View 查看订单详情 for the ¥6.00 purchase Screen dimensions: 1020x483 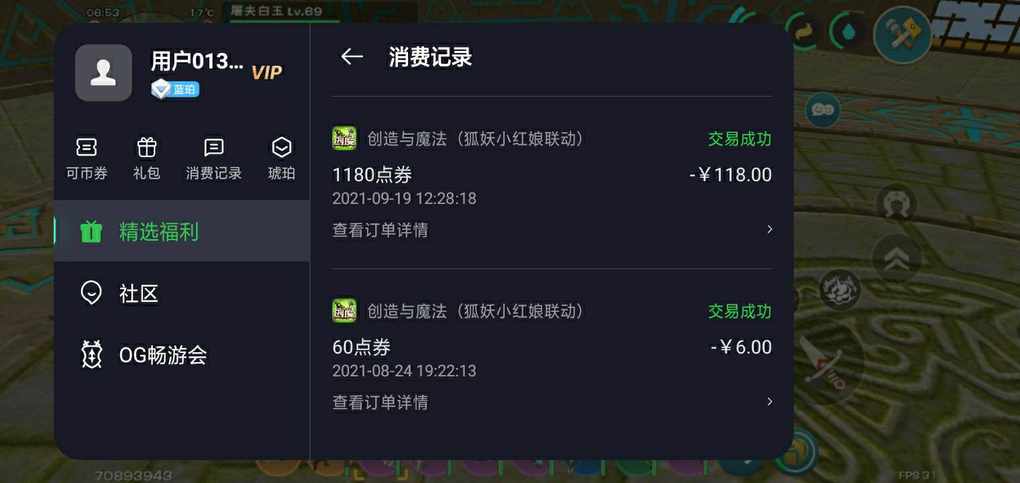[380, 402]
